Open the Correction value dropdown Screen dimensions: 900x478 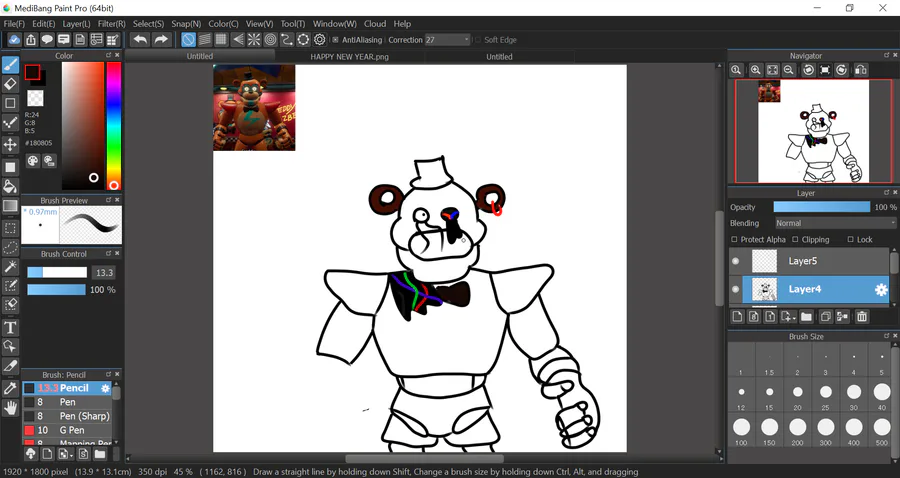click(447, 40)
